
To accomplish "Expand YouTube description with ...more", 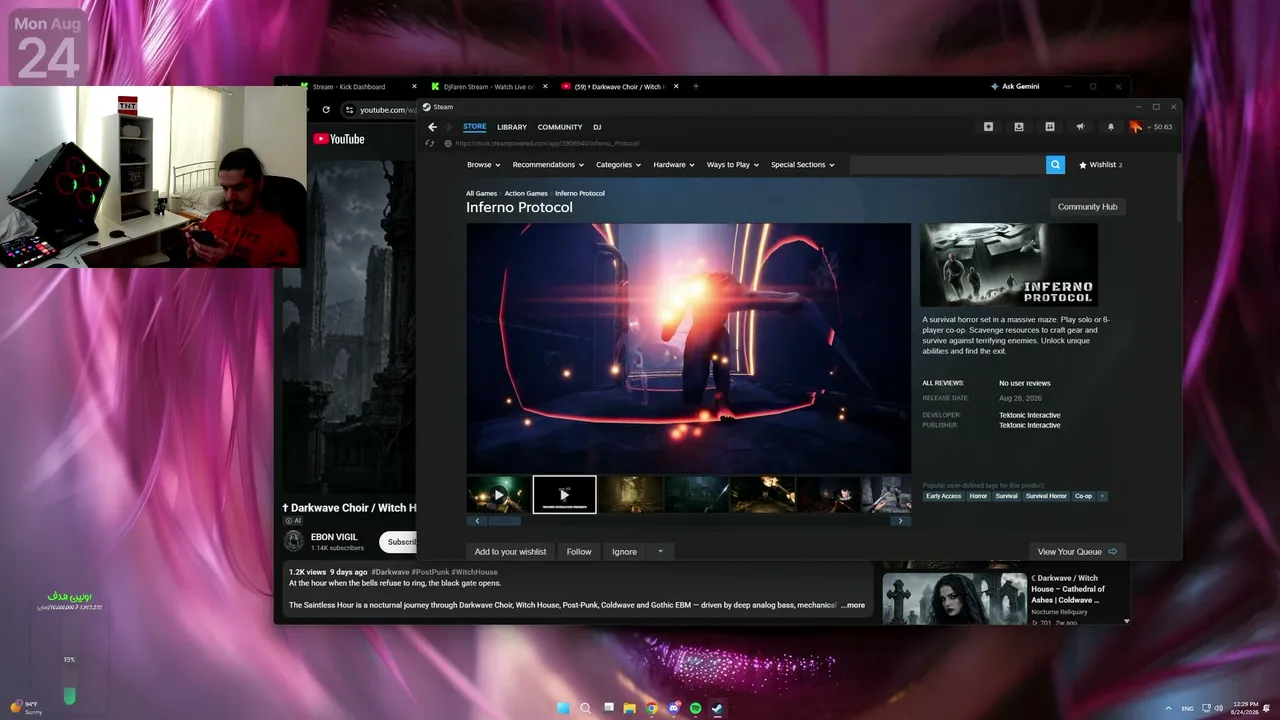I will coord(853,605).
